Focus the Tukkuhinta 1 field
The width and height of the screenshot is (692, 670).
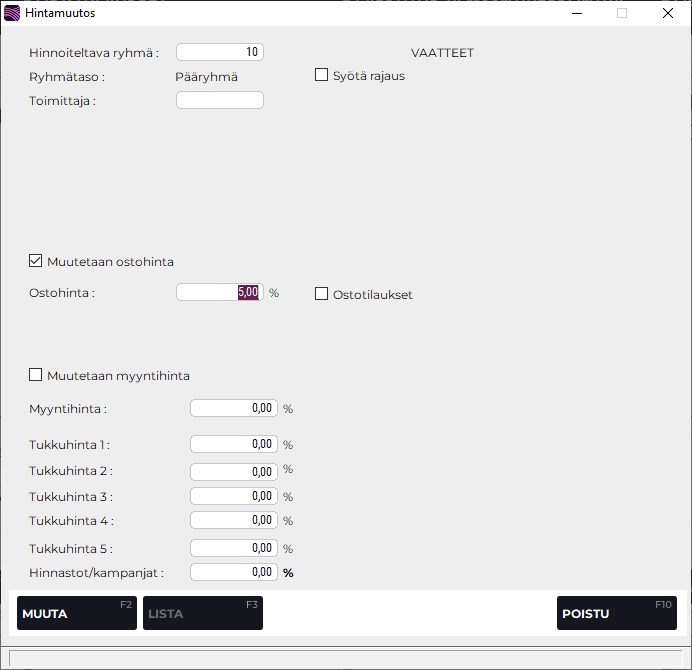coord(234,444)
